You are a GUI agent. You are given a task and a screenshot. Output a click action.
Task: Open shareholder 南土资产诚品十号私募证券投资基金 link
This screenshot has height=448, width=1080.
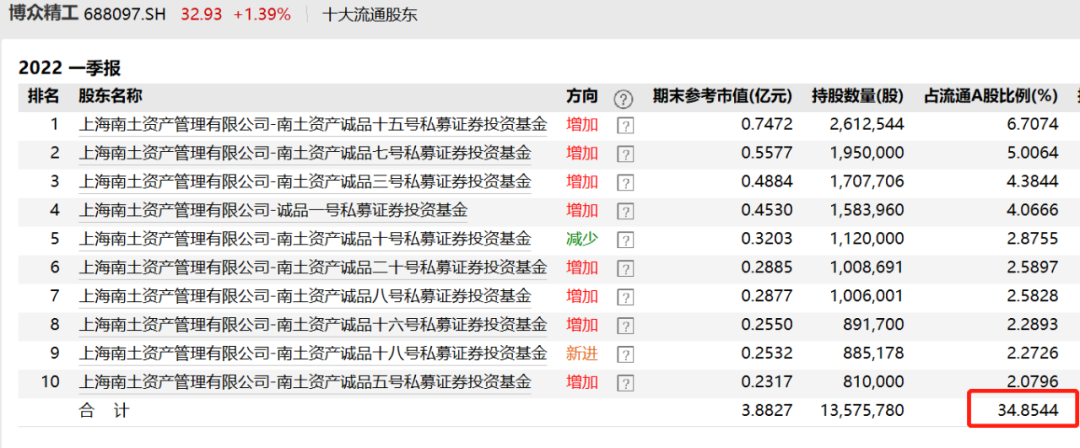click(x=306, y=239)
